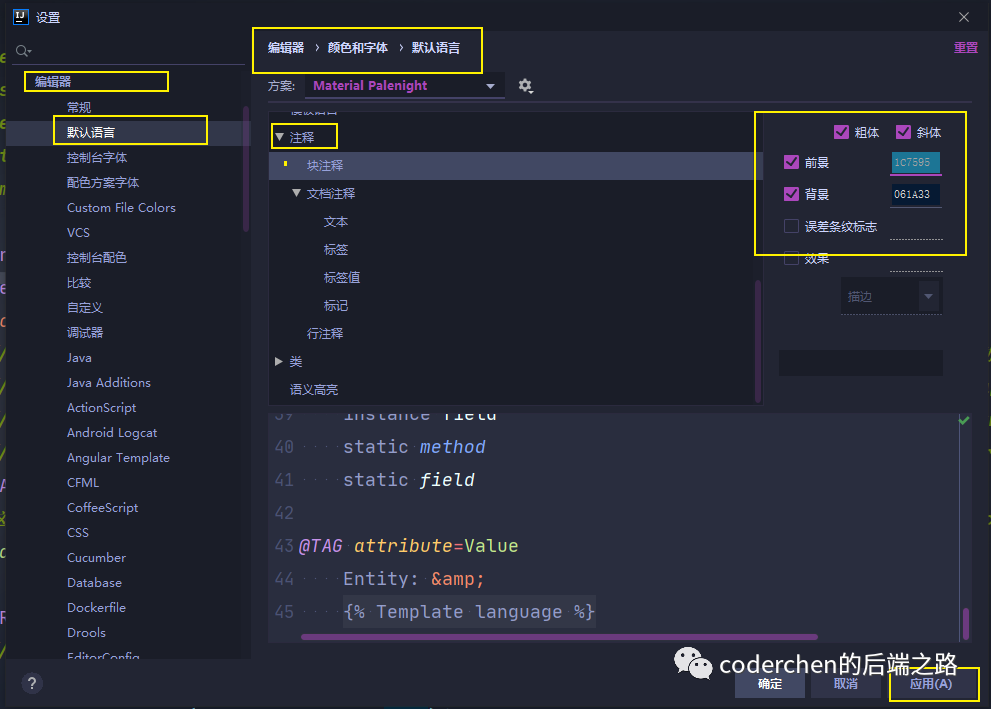
Task: Click '@TAG' in the preview code
Action: 320,546
